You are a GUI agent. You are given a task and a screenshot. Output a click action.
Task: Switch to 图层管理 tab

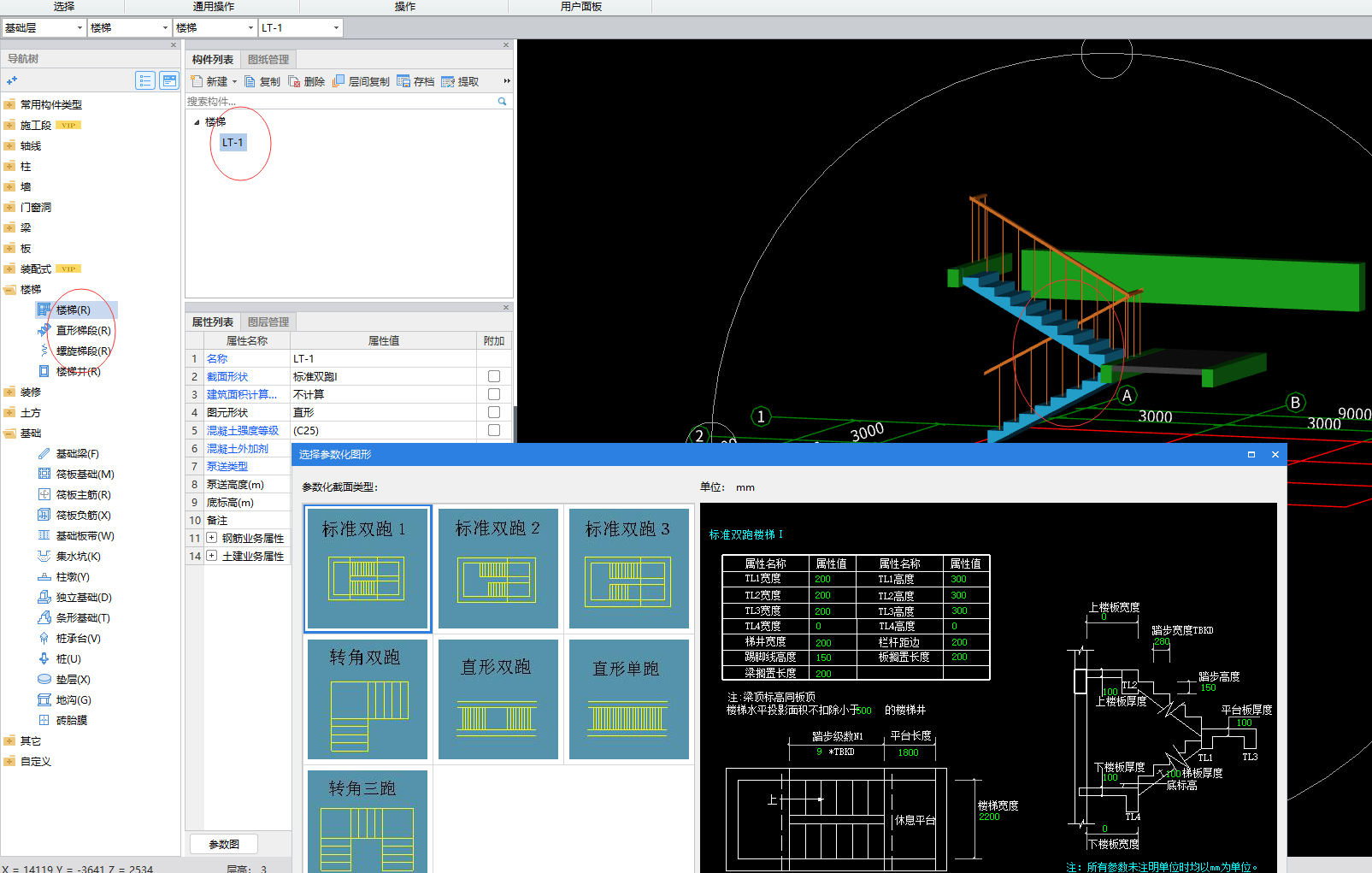tap(268, 322)
